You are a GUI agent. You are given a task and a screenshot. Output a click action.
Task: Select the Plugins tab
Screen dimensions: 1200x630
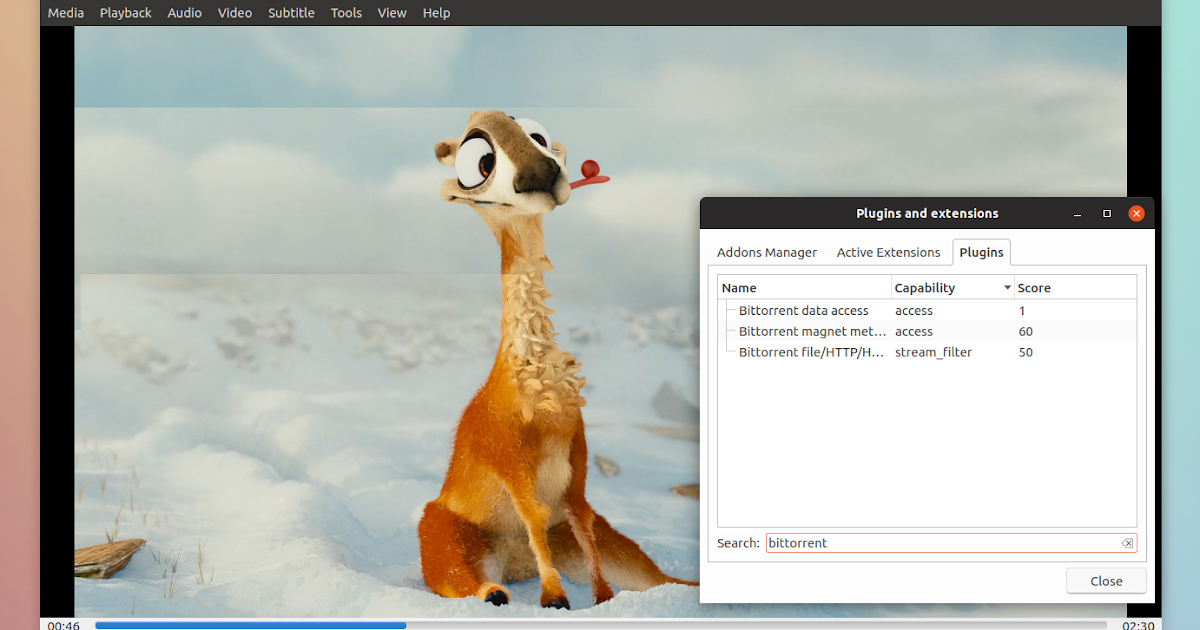click(981, 252)
